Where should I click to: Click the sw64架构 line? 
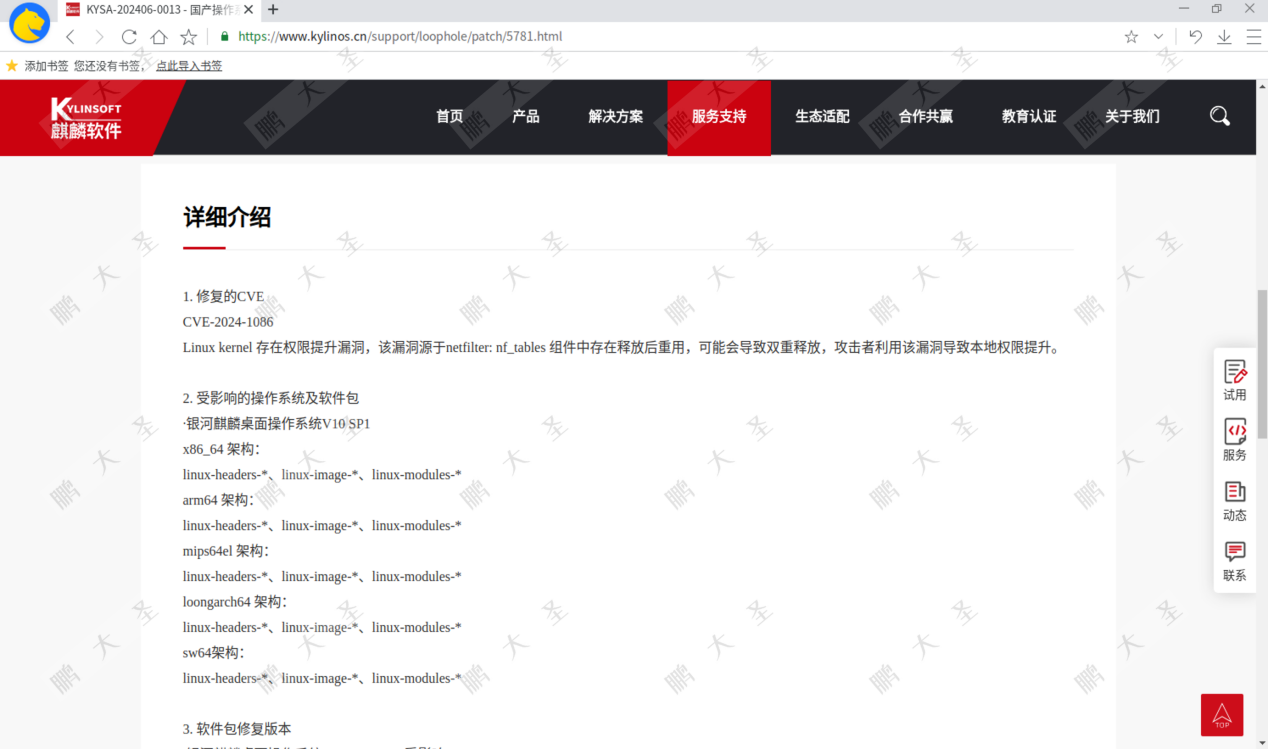[213, 653]
